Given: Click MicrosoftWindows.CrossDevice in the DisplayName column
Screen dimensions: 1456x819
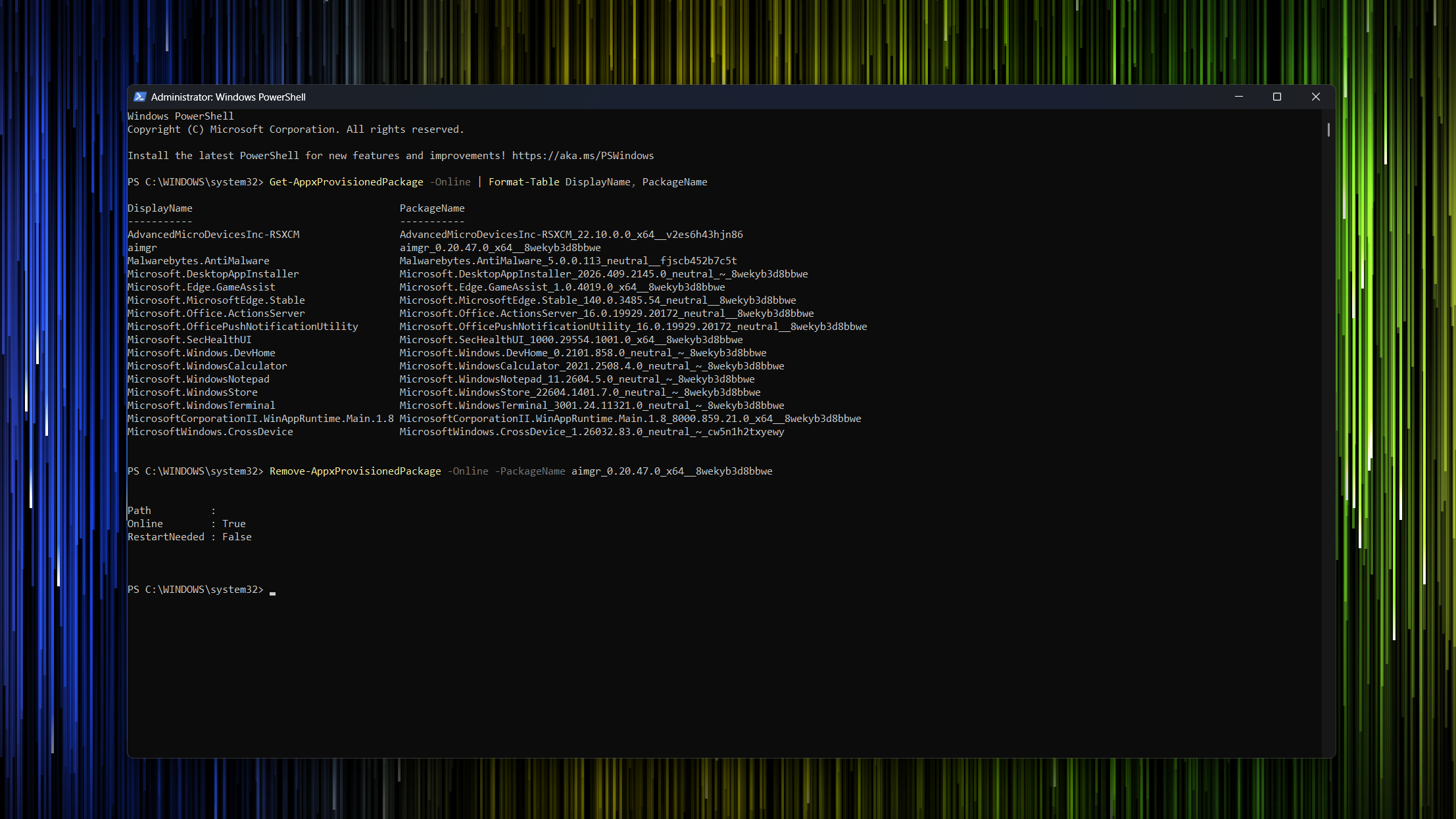Looking at the screenshot, I should pyautogui.click(x=210, y=432).
